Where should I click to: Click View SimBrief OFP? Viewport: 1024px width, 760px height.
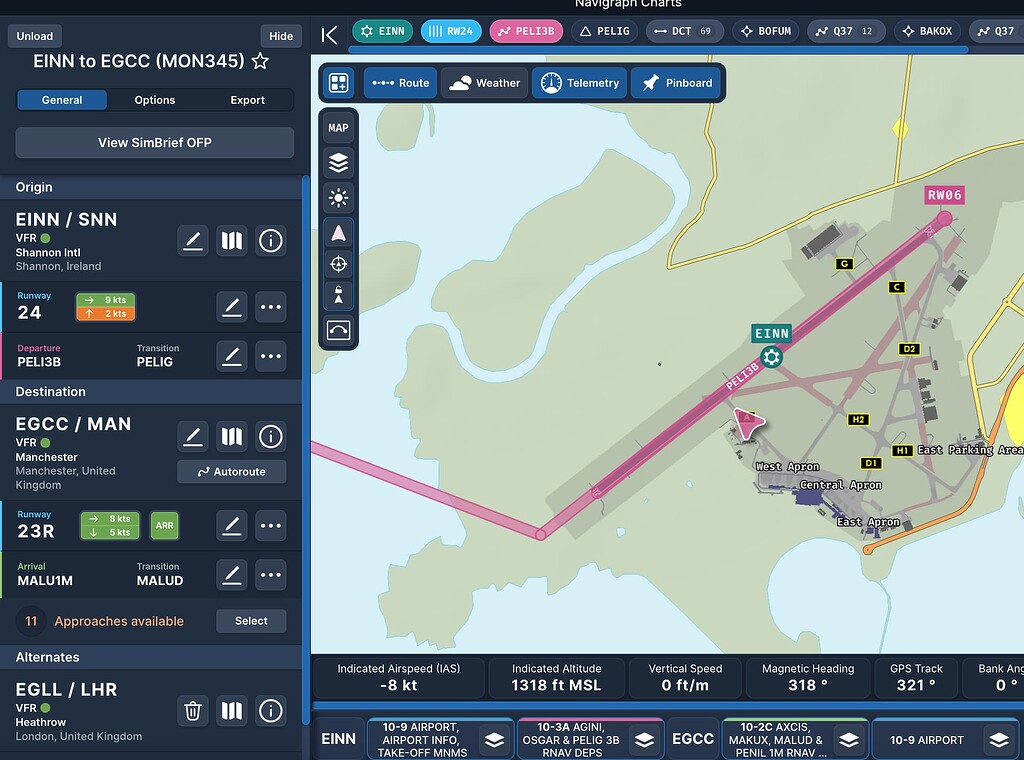click(x=154, y=143)
